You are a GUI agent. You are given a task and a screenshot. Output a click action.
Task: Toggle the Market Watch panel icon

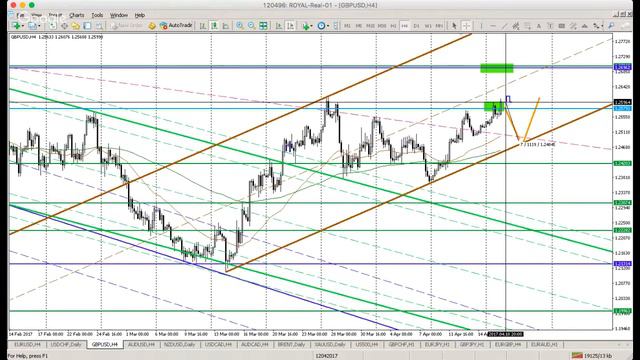53,26
